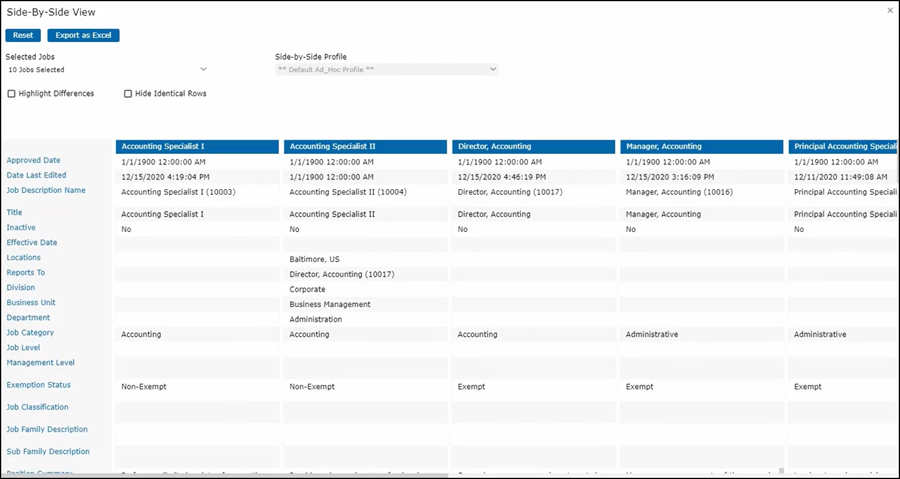This screenshot has width=900, height=479.
Task: Click the Reset button
Action: pos(23,35)
